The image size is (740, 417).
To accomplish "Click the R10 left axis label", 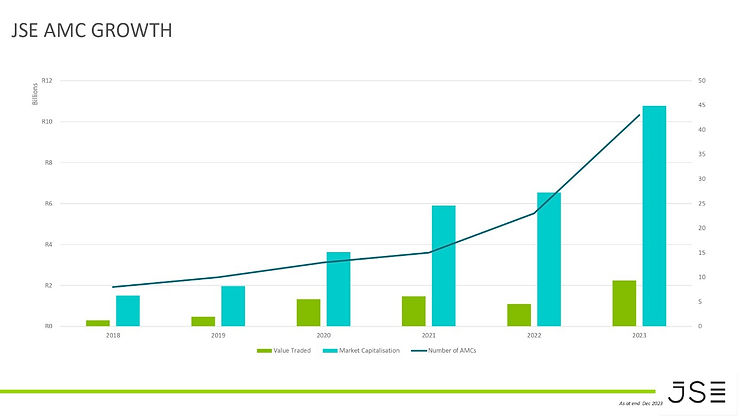I will click(x=47, y=122).
